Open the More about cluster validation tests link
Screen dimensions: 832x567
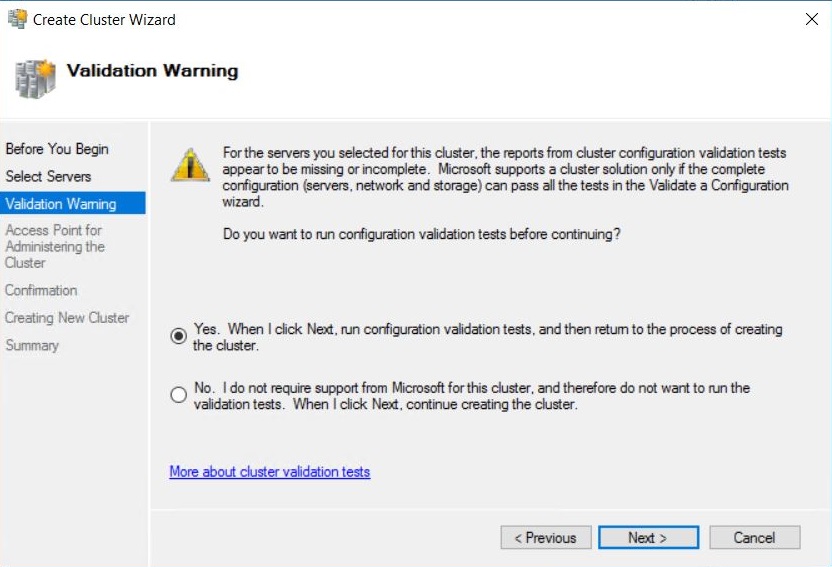tap(270, 472)
